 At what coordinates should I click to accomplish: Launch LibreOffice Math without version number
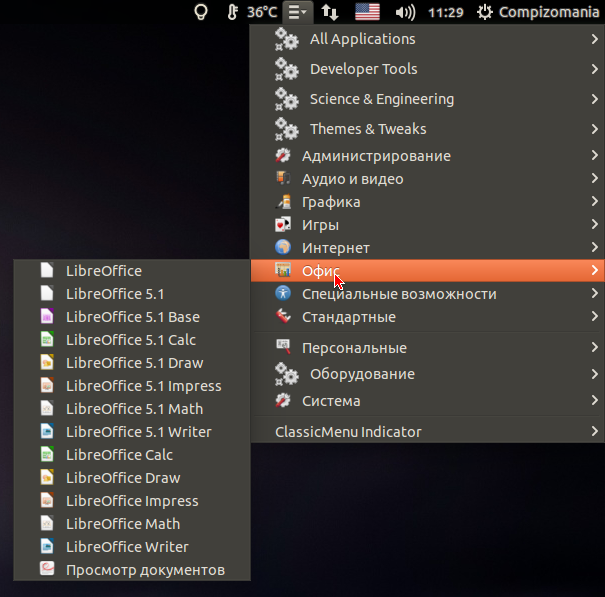click(x=132, y=524)
